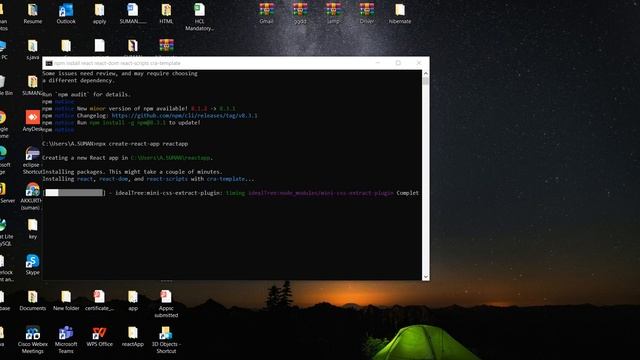Select the AnyDesk desktop icon

pyautogui.click(x=32, y=121)
